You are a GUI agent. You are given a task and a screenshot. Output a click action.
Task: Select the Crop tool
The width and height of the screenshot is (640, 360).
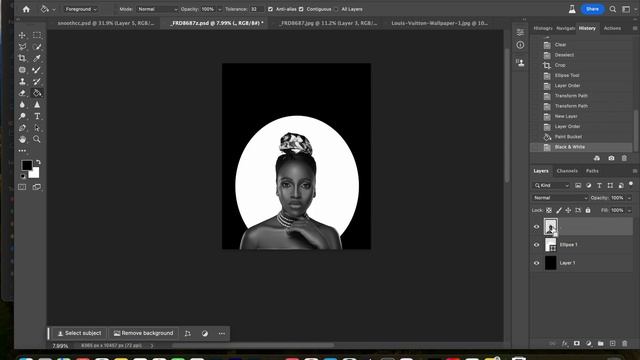pyautogui.click(x=22, y=58)
